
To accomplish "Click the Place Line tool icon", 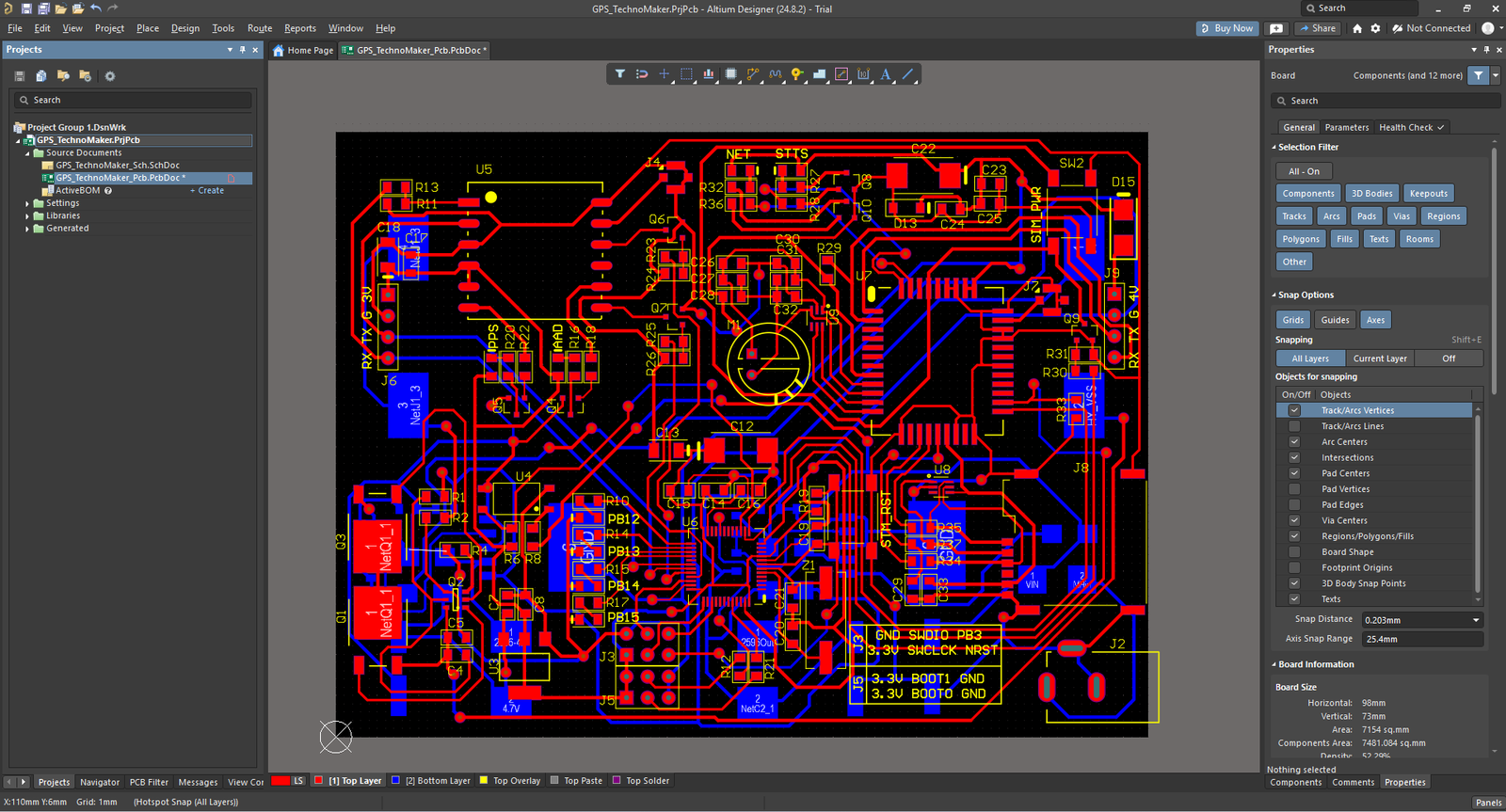I will (908, 74).
